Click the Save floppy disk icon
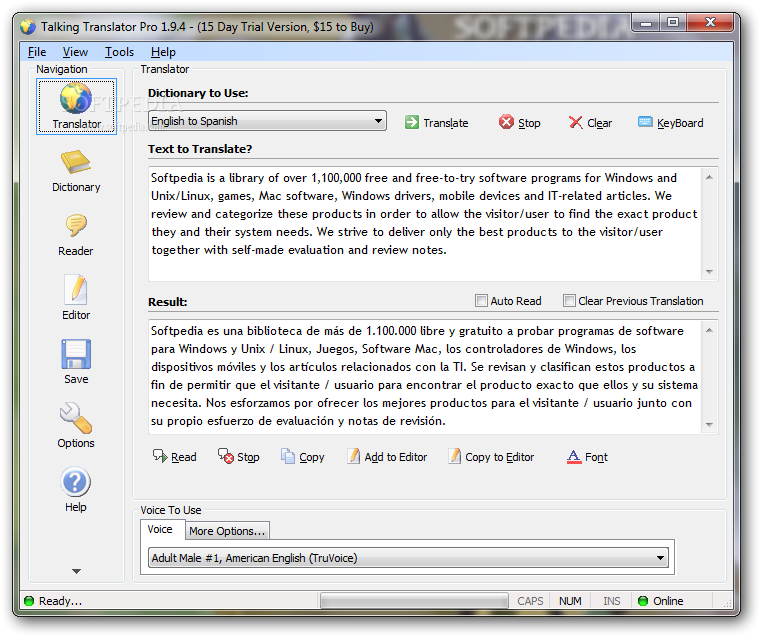 coord(76,354)
